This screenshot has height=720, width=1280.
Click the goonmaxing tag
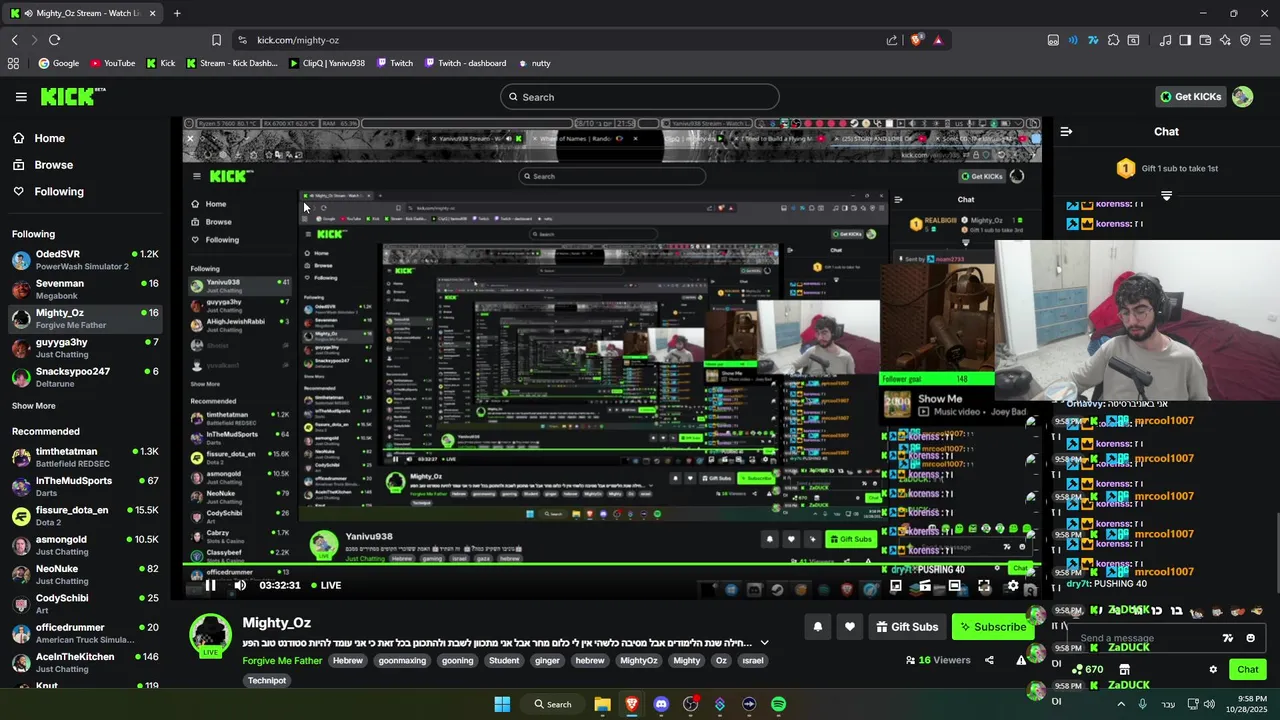[x=402, y=661]
